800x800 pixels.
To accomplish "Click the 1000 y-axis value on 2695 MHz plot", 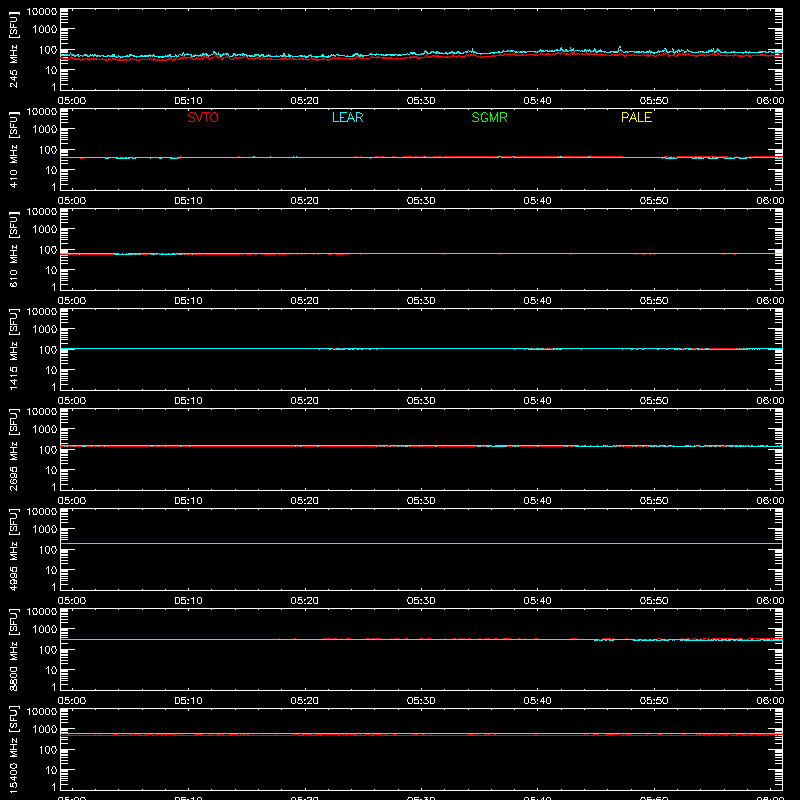I will point(45,430).
